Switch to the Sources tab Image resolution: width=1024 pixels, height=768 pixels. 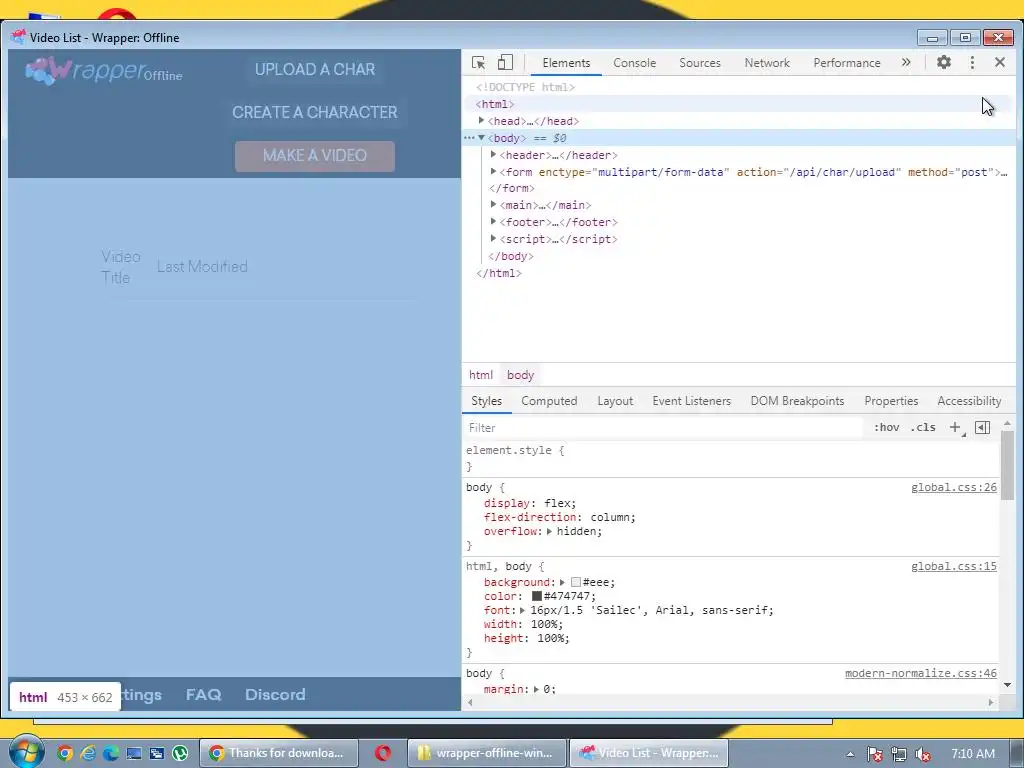pyautogui.click(x=699, y=63)
